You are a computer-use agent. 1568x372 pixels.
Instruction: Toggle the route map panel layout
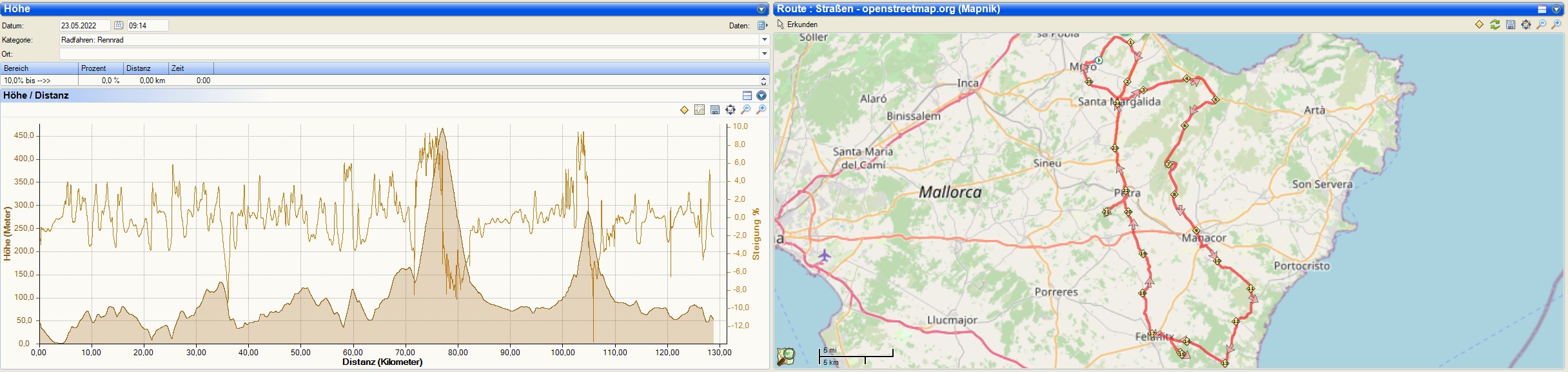click(x=1542, y=9)
